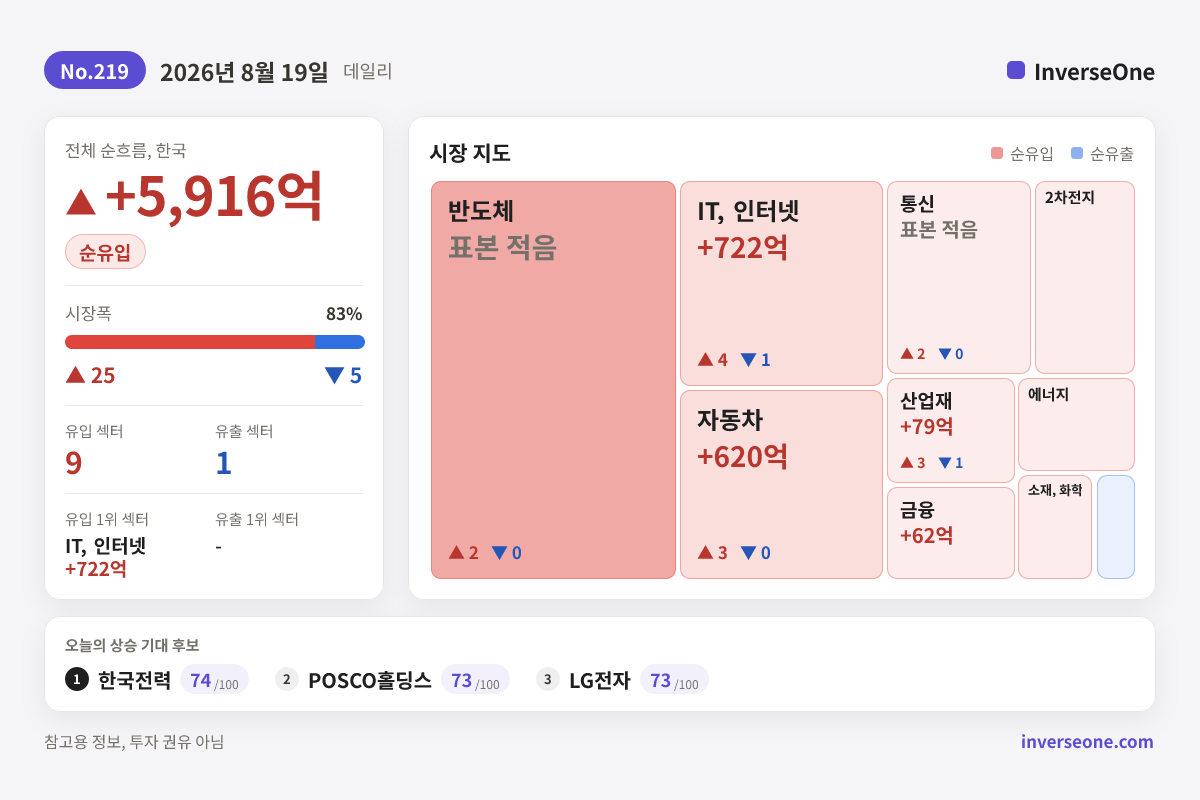Click the 참고용 정보, 투자 권유 아님 disclaimer
1200x800 pixels.
pyautogui.click(x=134, y=742)
